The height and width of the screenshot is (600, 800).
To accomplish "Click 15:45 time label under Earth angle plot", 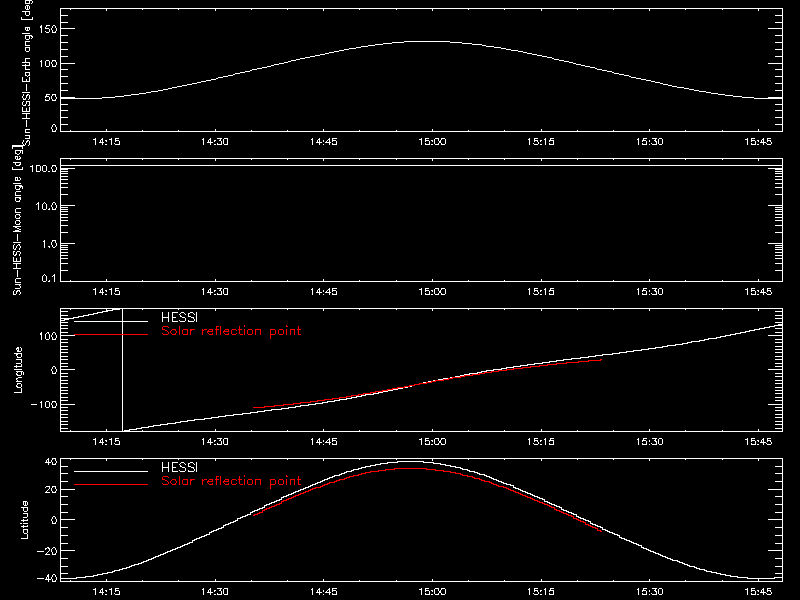I will tap(758, 142).
